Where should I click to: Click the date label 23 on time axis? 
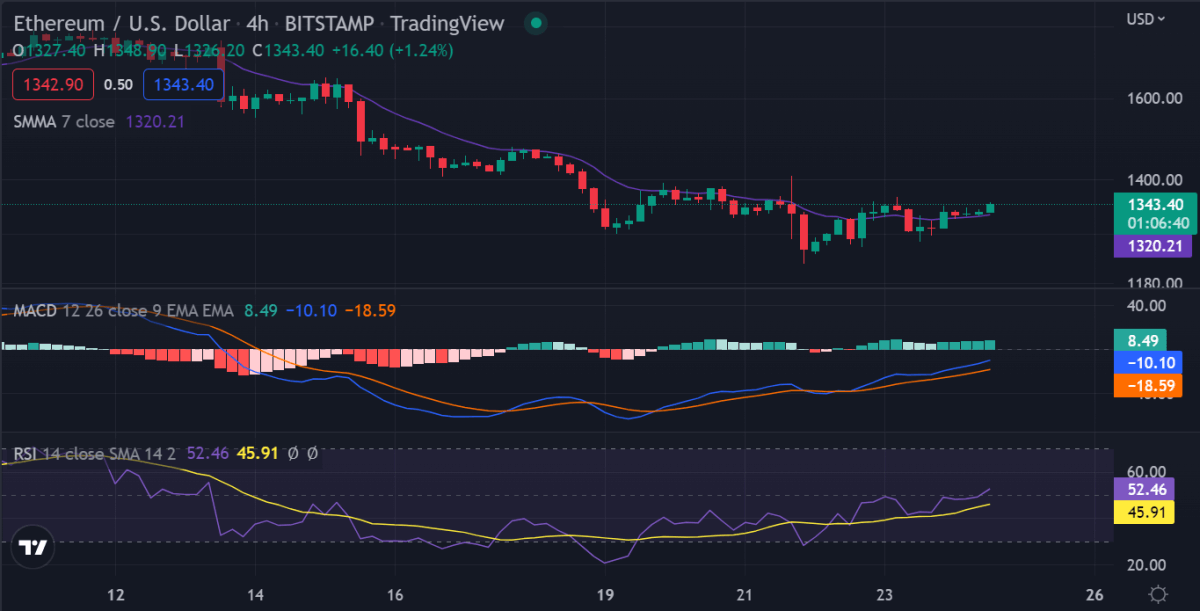click(885, 593)
